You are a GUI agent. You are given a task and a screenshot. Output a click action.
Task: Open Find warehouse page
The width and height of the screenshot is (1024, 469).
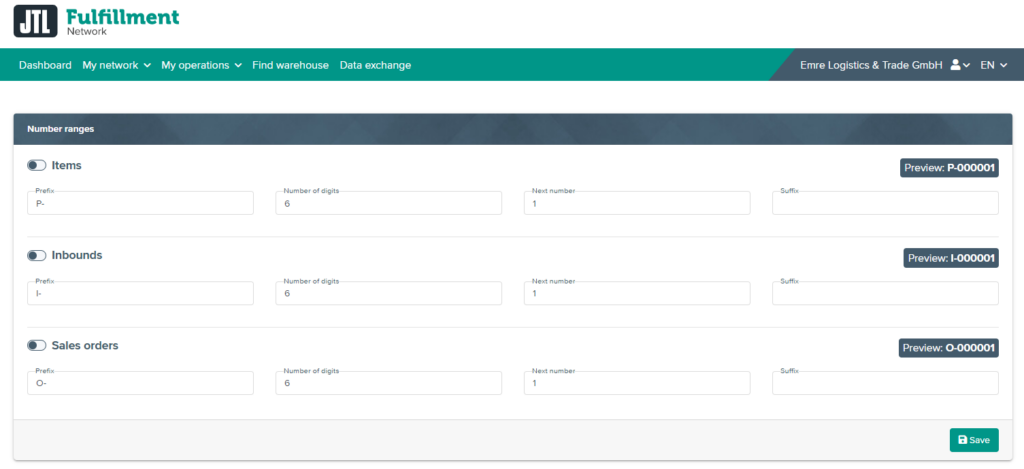pos(291,65)
